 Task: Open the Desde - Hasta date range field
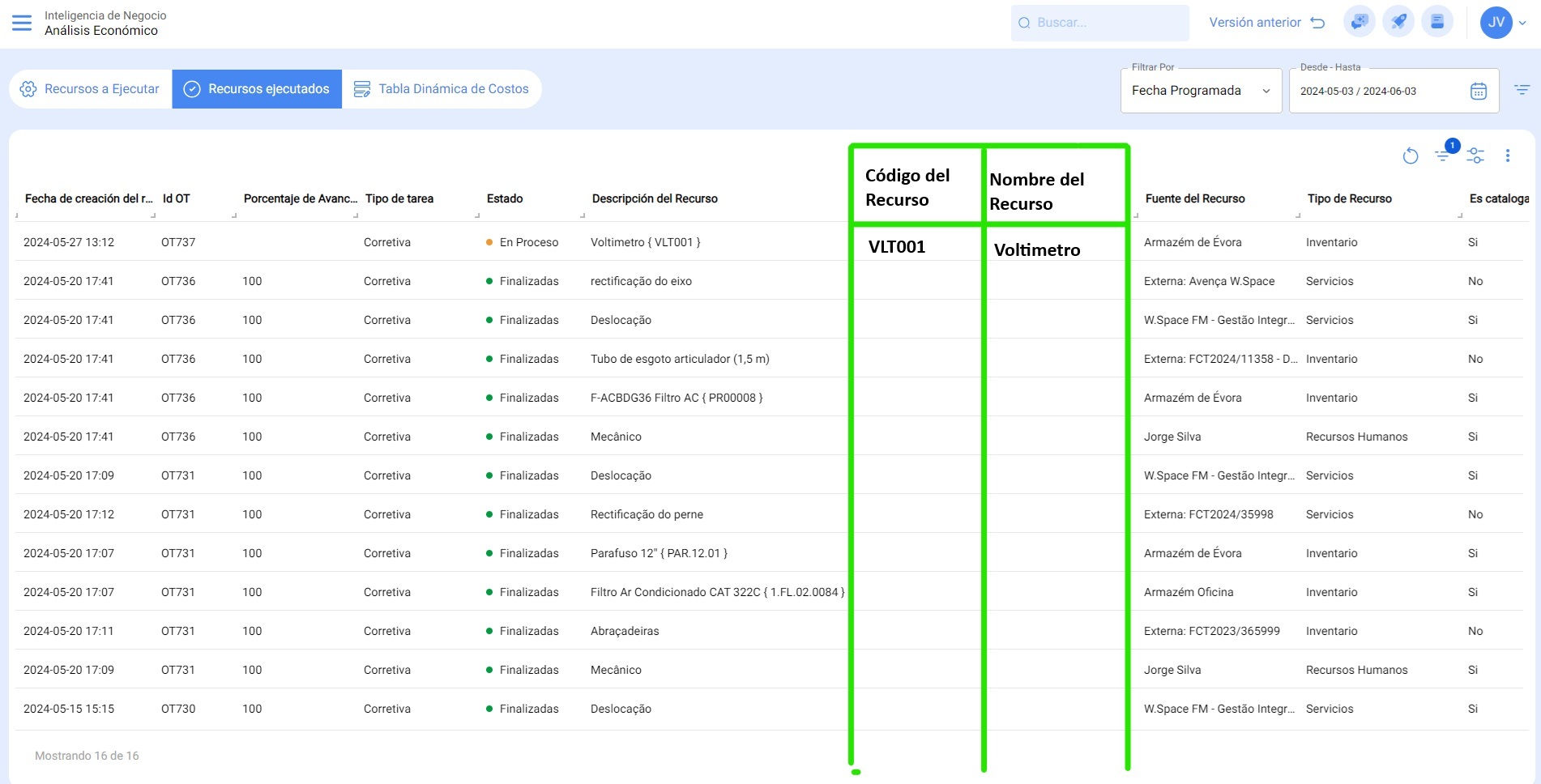coord(1381,92)
